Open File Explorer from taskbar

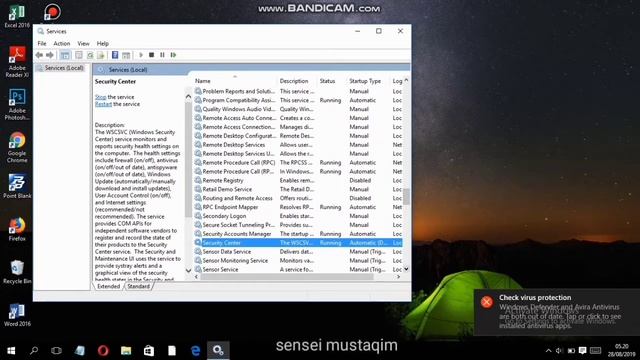(126, 351)
